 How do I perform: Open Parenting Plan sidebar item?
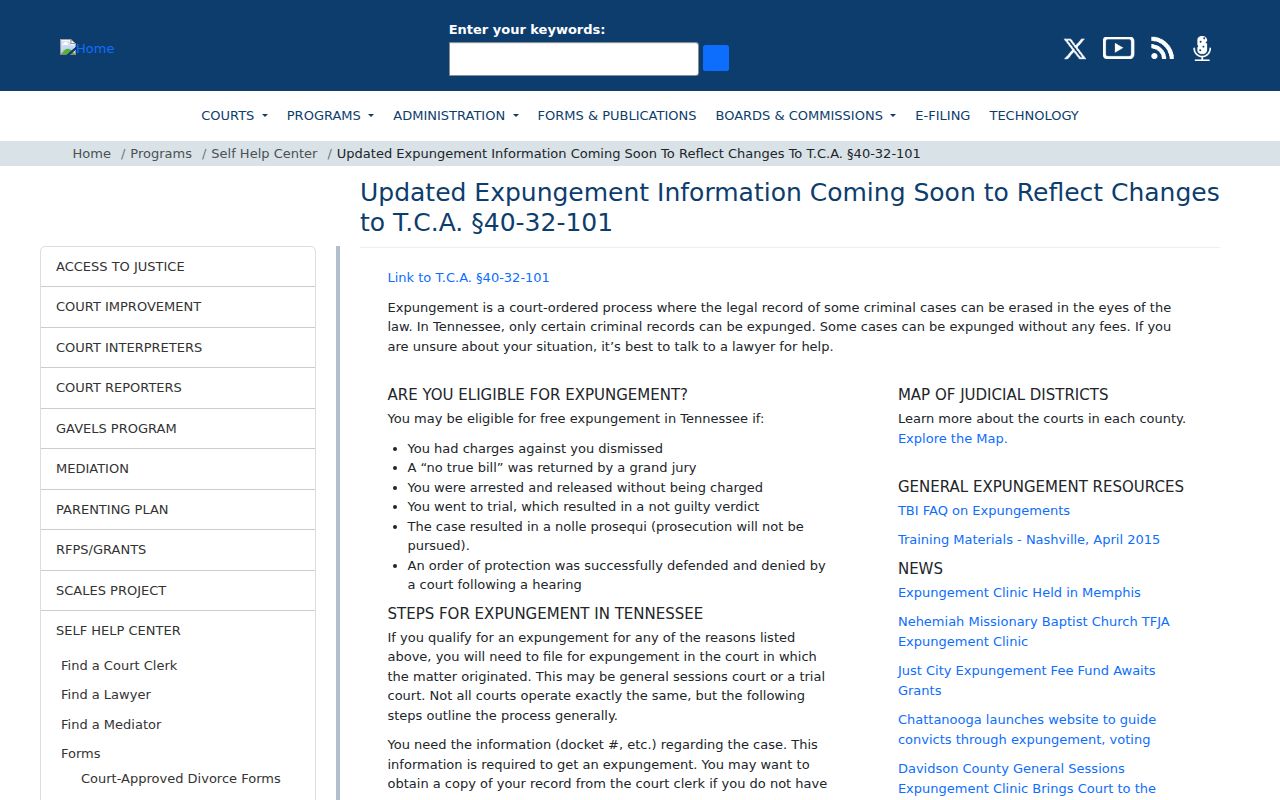coord(178,509)
